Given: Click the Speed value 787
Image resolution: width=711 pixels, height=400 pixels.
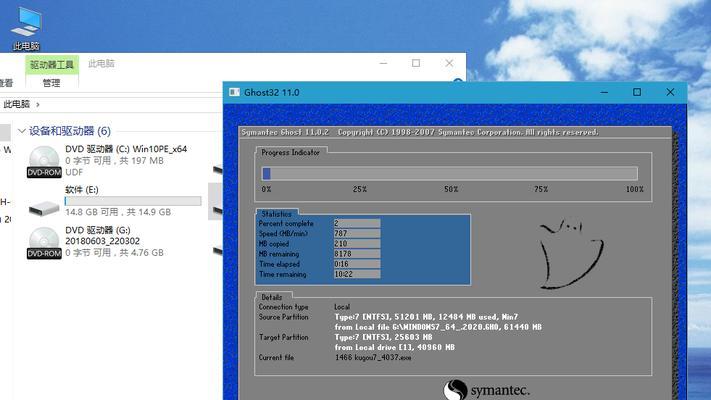Looking at the screenshot, I should pos(357,234).
